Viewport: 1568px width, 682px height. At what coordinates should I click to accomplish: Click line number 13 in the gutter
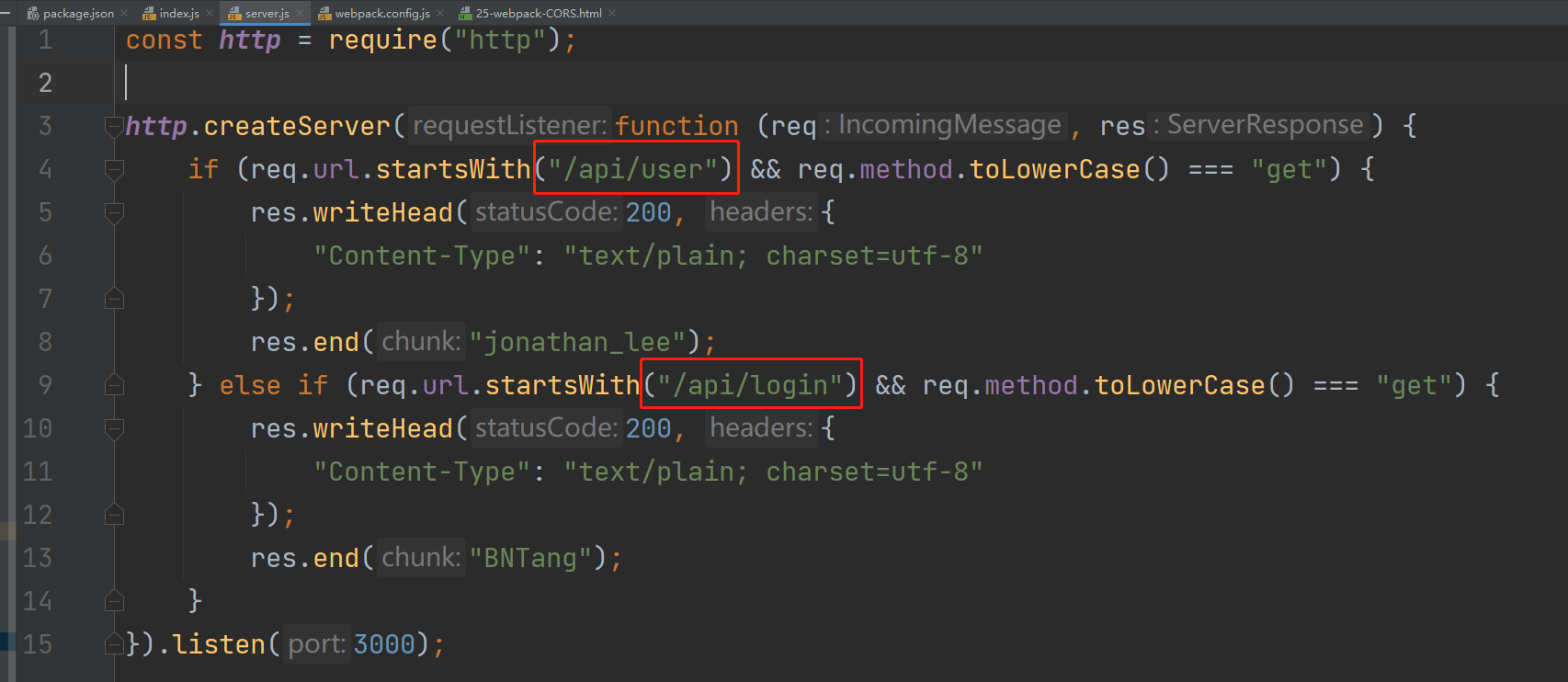38,558
